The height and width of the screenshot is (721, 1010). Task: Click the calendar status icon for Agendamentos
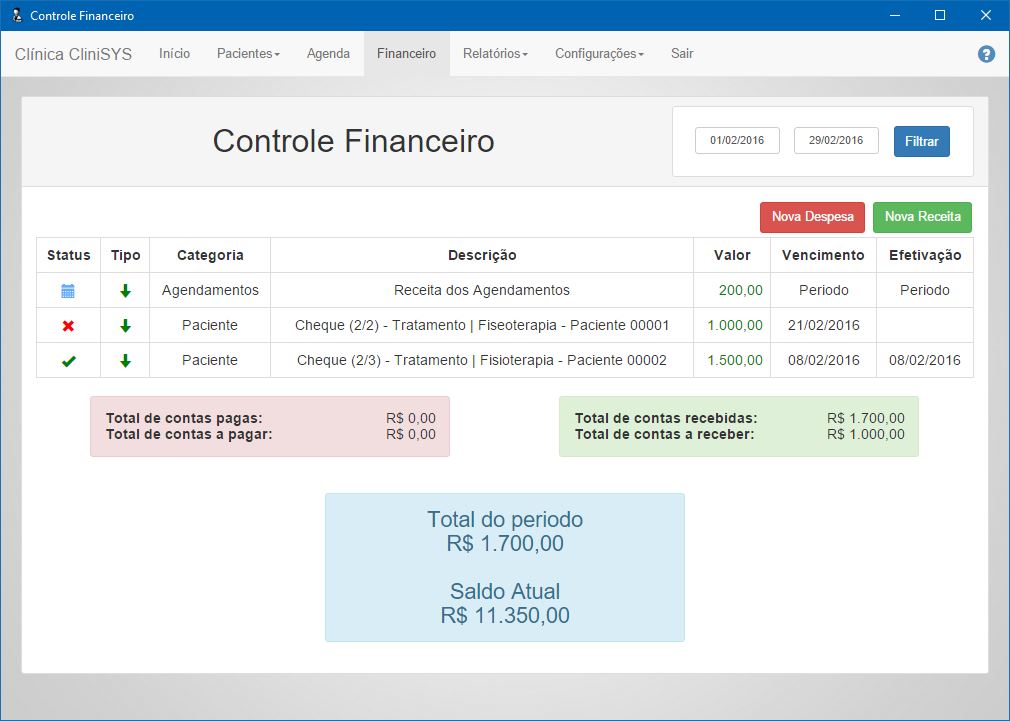[x=68, y=291]
